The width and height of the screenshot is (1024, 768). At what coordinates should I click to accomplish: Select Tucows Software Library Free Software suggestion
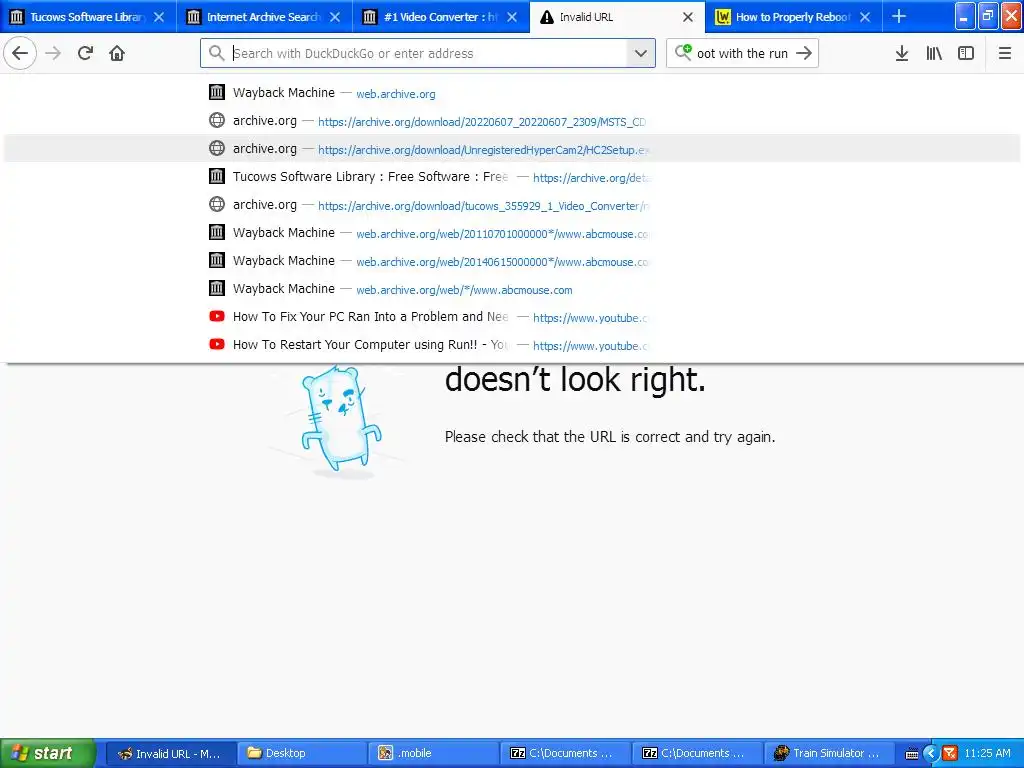coord(511,177)
